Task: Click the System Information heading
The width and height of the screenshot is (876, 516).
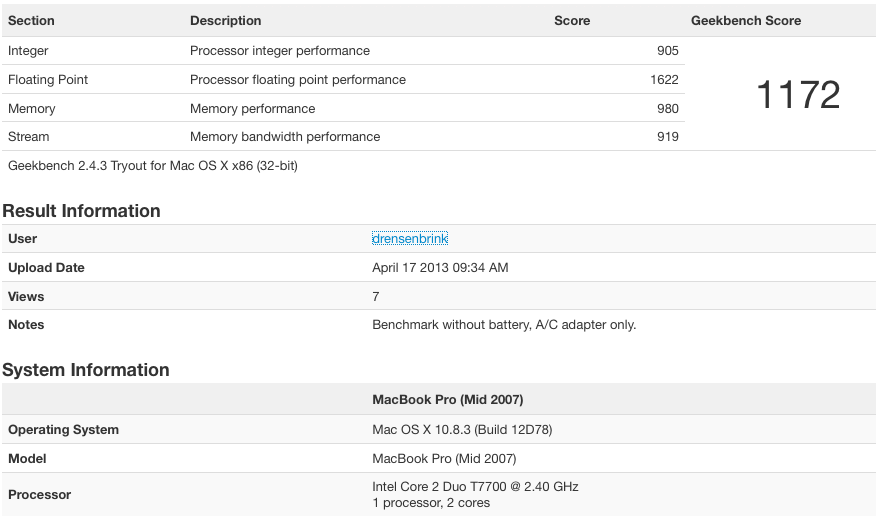Action: click(86, 370)
